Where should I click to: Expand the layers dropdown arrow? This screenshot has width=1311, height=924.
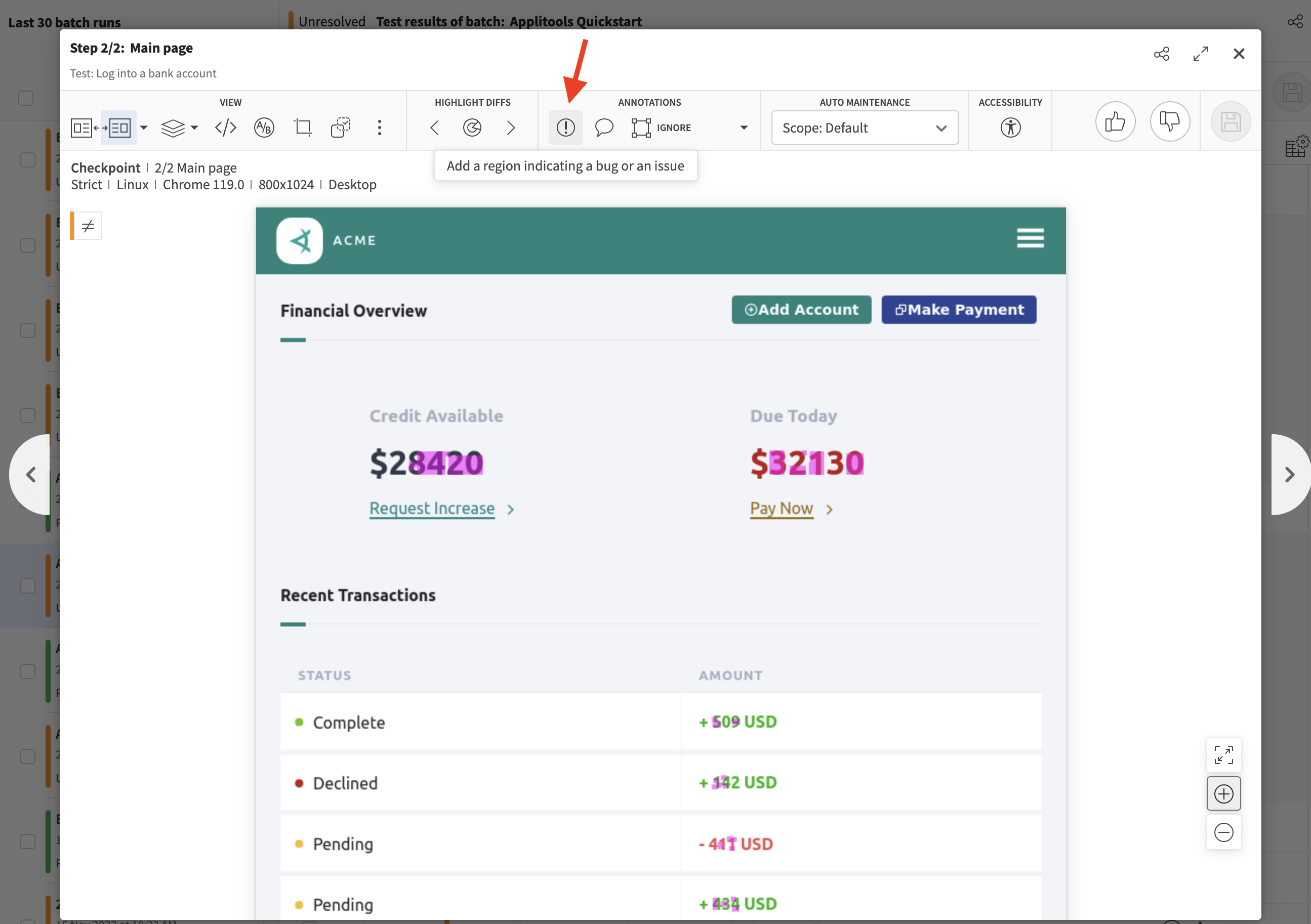(195, 128)
